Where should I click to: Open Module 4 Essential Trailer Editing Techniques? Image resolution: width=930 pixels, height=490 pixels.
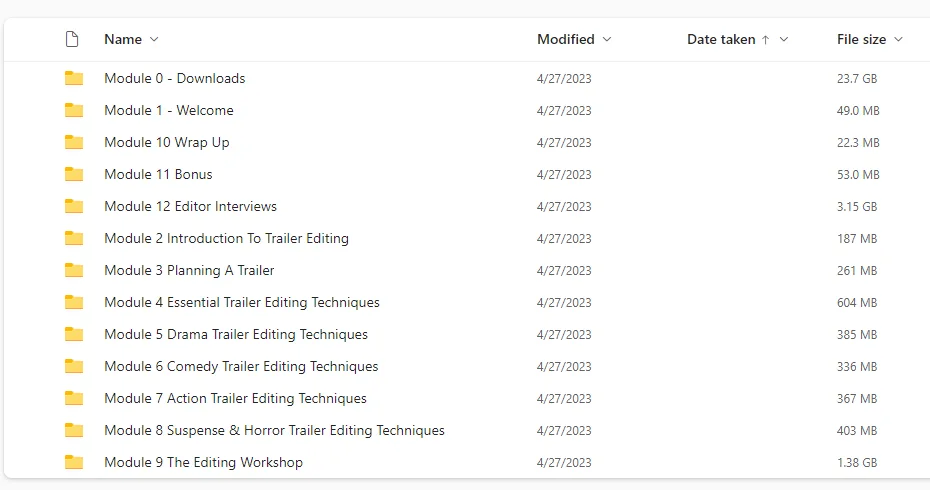[x=241, y=302]
